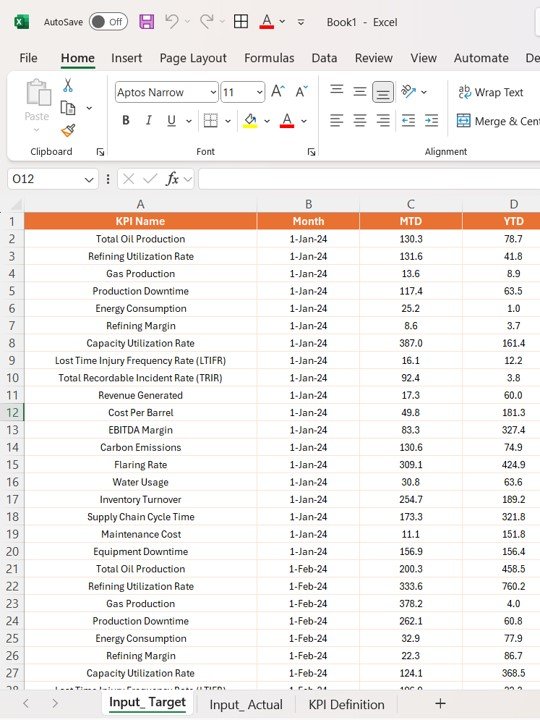Image resolution: width=540 pixels, height=720 pixels.
Task: Open font color dropdown in Quick Access Toolbar
Action: 282,22
